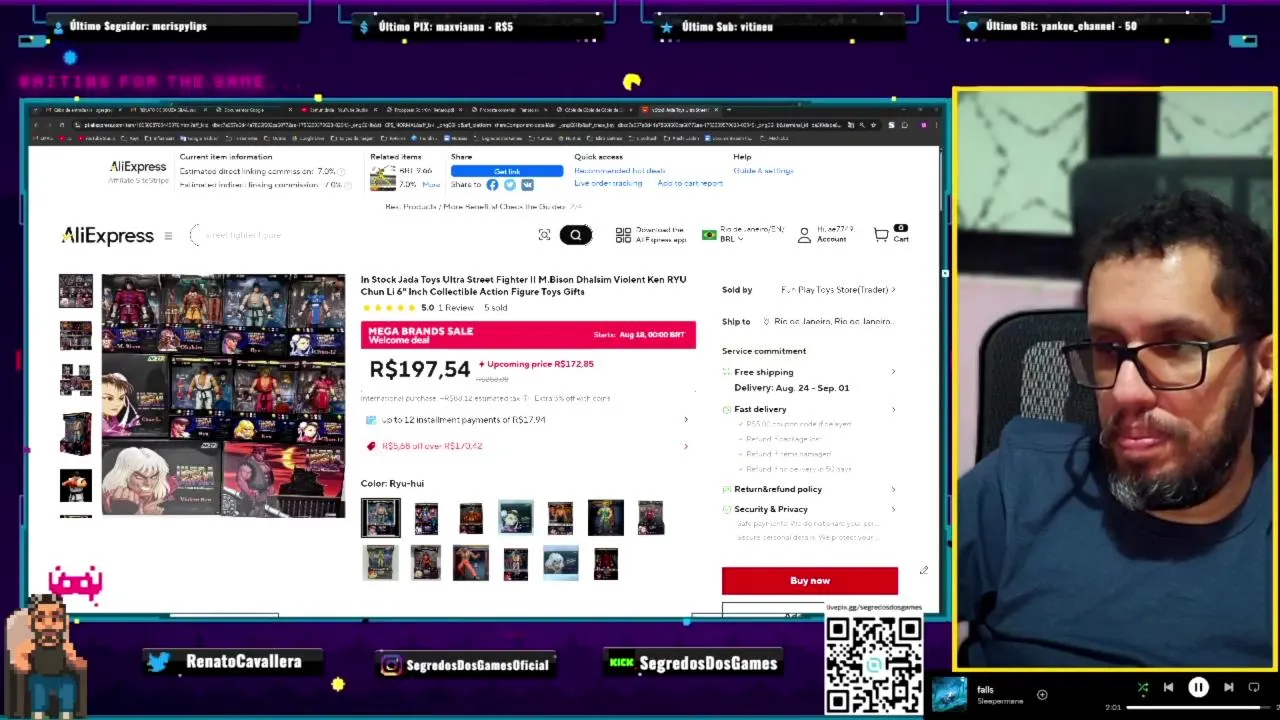Click the info icon beside direct linking commission
The height and width of the screenshot is (720, 1280).
341,171
